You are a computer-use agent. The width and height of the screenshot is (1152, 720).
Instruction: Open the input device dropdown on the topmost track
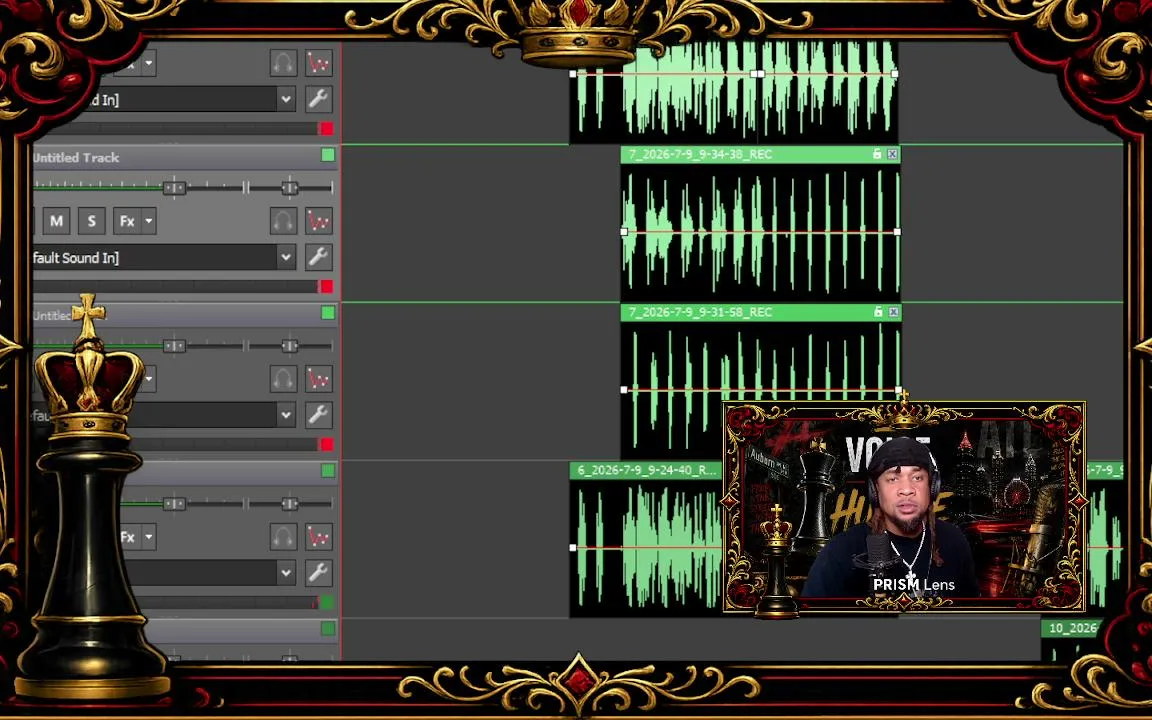286,99
